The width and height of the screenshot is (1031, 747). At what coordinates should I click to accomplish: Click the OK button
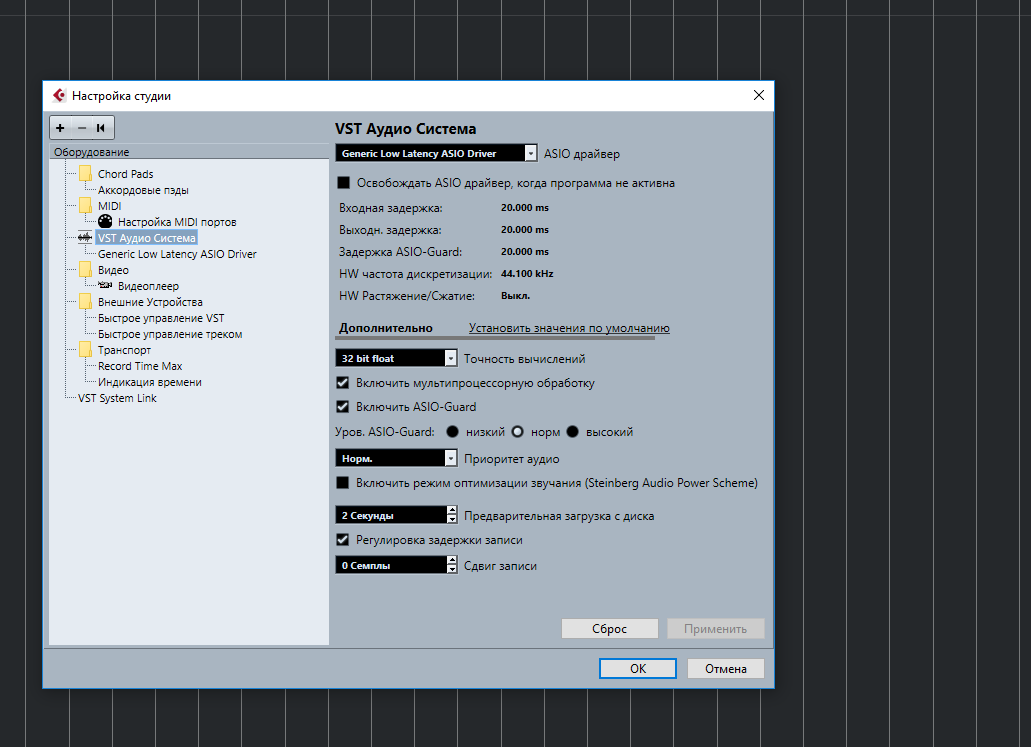[x=638, y=668]
